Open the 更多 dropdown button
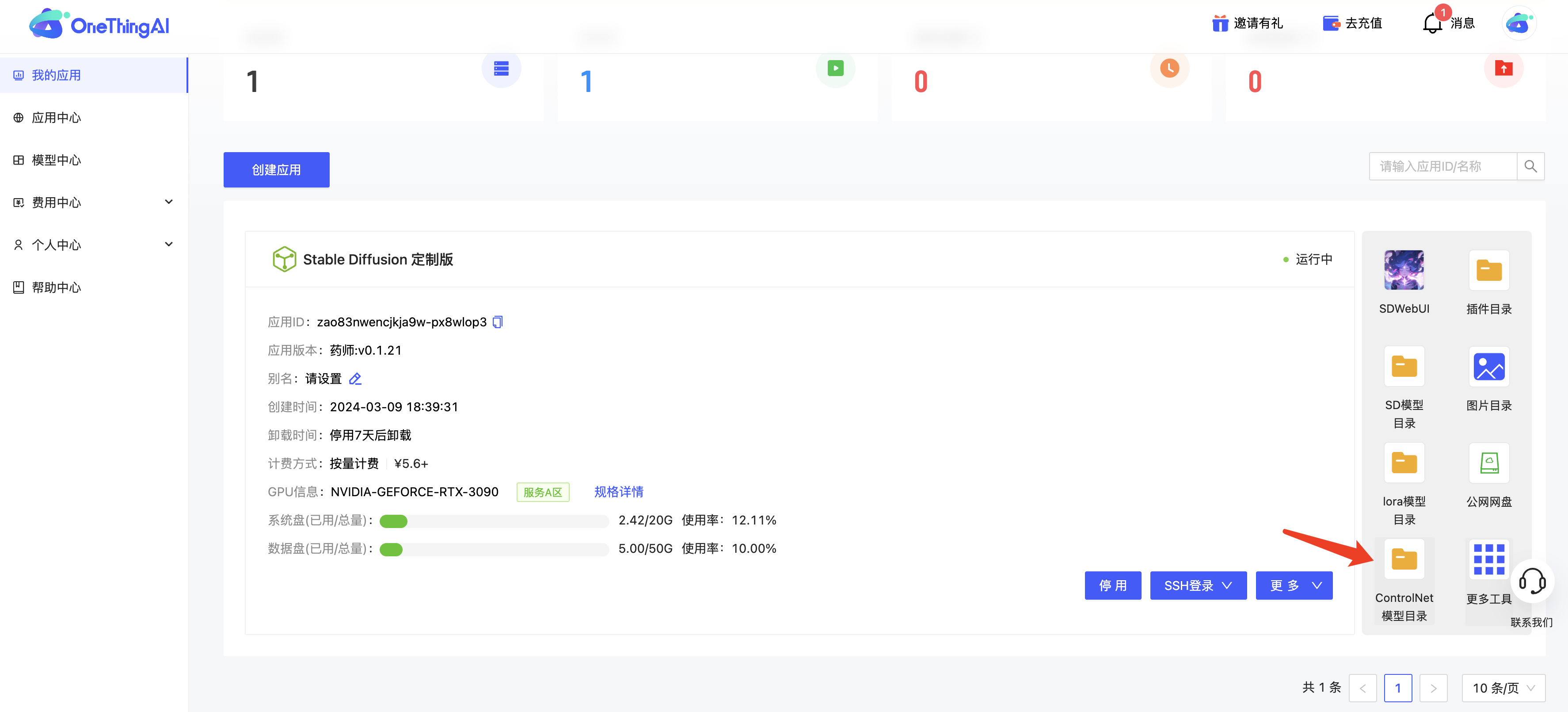Image resolution: width=1568 pixels, height=712 pixels. tap(1294, 586)
